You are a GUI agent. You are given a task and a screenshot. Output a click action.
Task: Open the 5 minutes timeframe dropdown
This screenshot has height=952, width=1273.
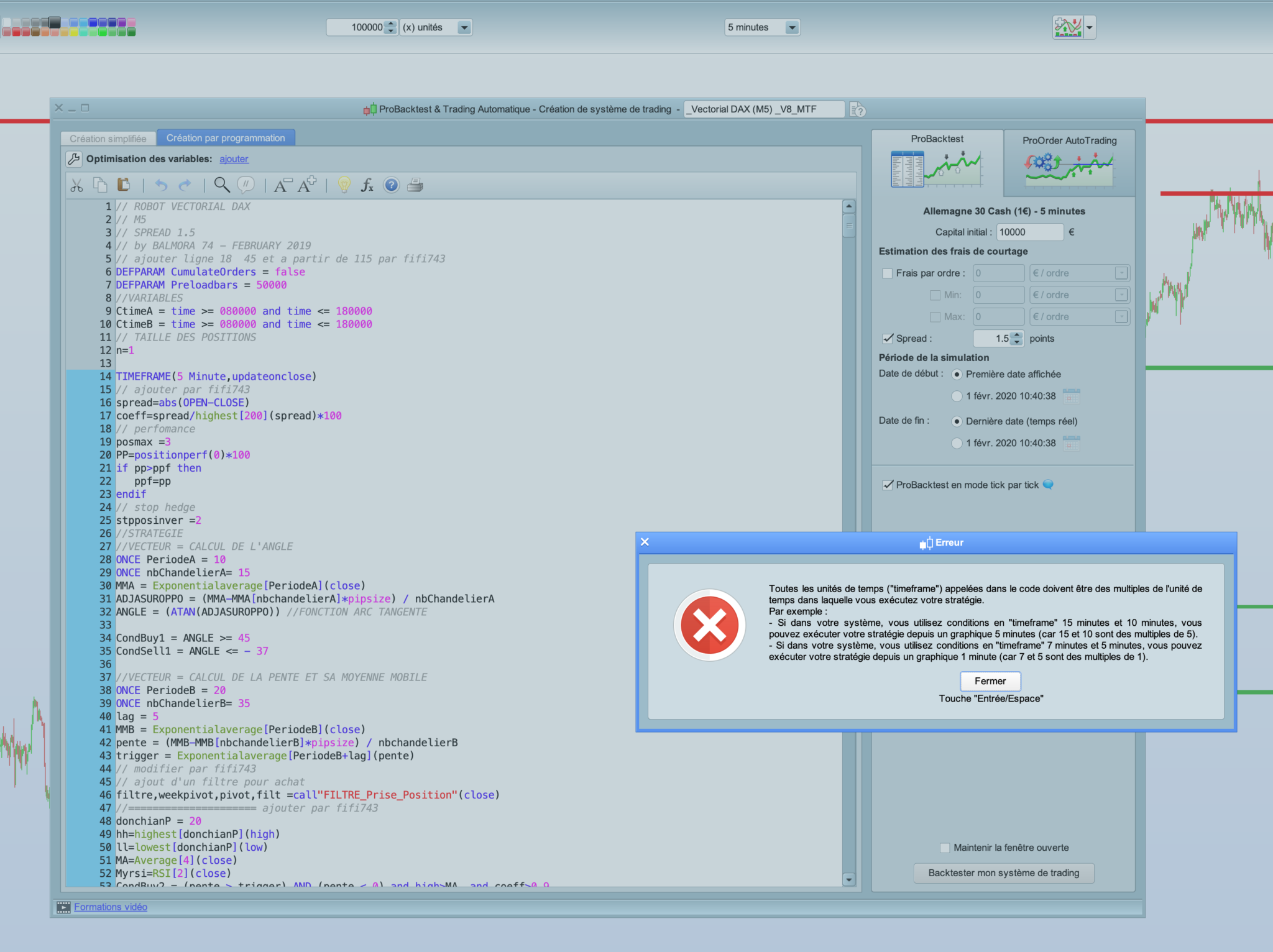(791, 27)
